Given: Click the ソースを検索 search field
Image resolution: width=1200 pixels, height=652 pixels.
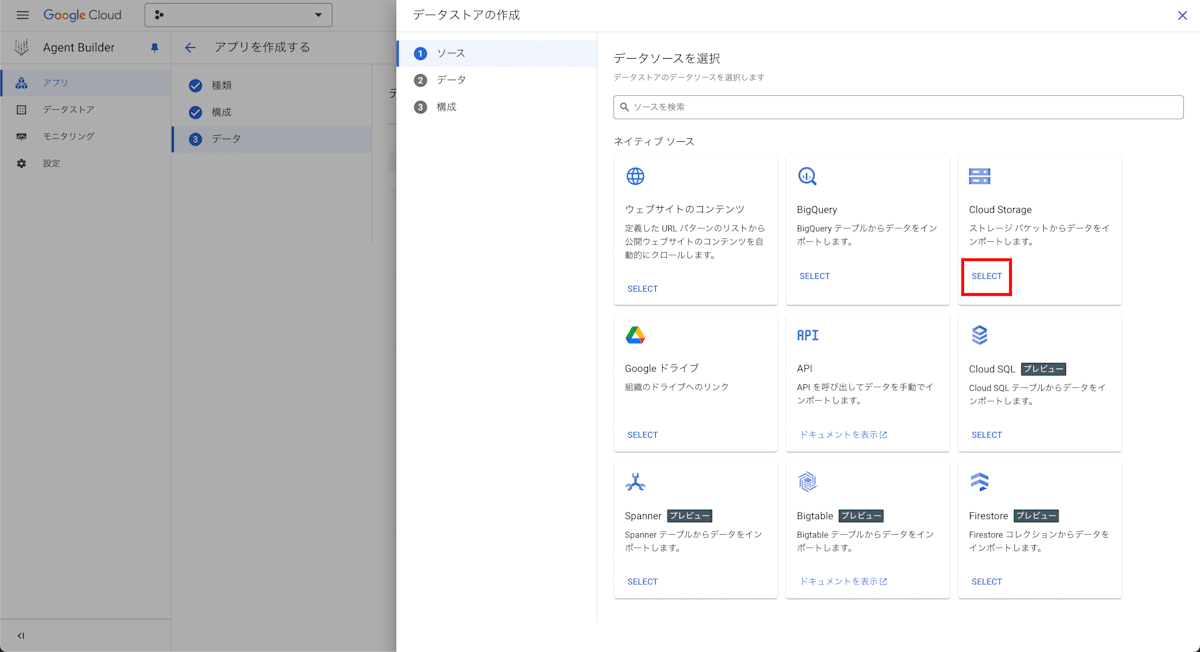Looking at the screenshot, I should [x=898, y=107].
